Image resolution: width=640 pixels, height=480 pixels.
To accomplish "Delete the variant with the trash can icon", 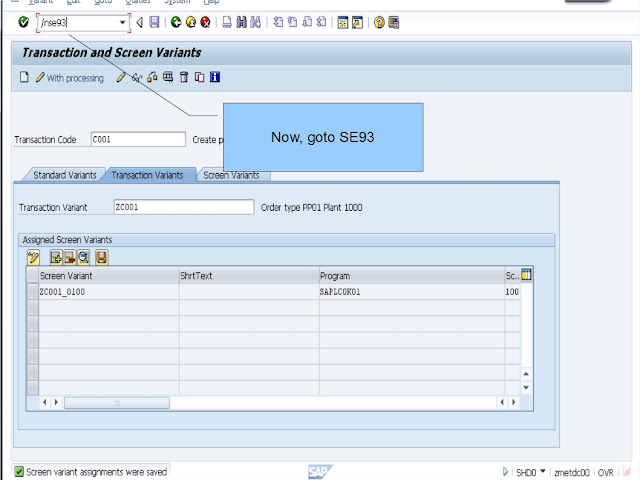I will coord(184,77).
